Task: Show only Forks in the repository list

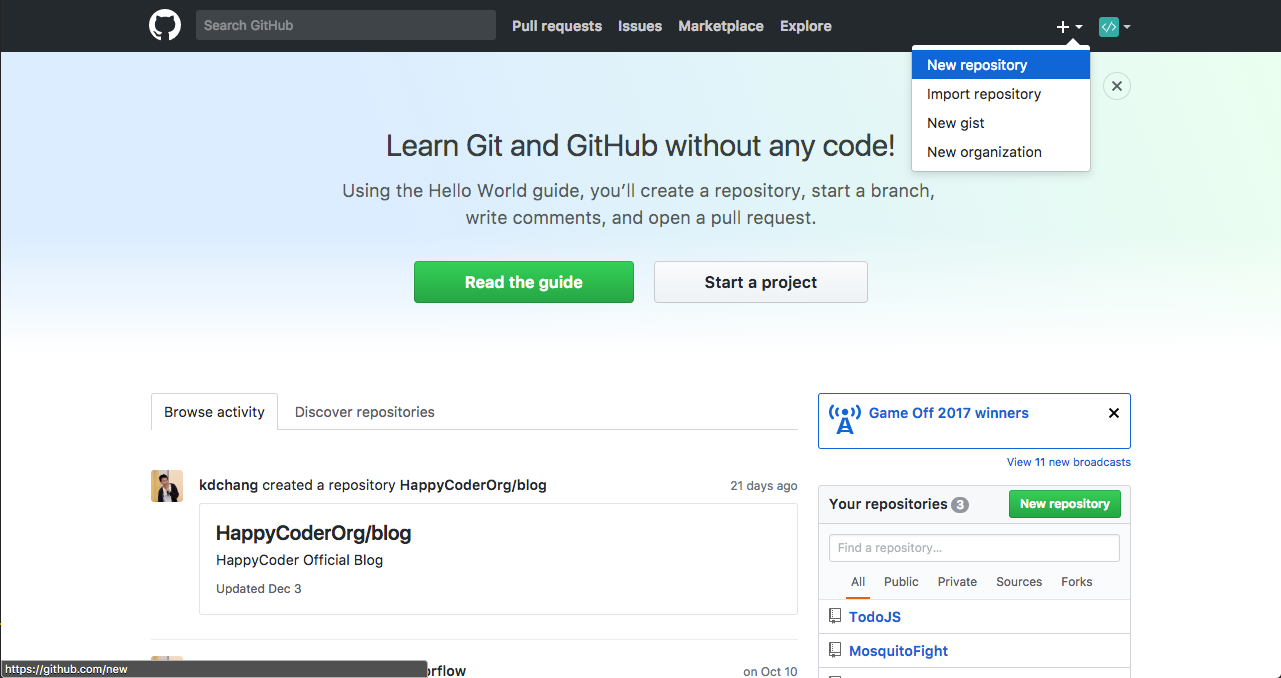Action: pyautogui.click(x=1076, y=581)
